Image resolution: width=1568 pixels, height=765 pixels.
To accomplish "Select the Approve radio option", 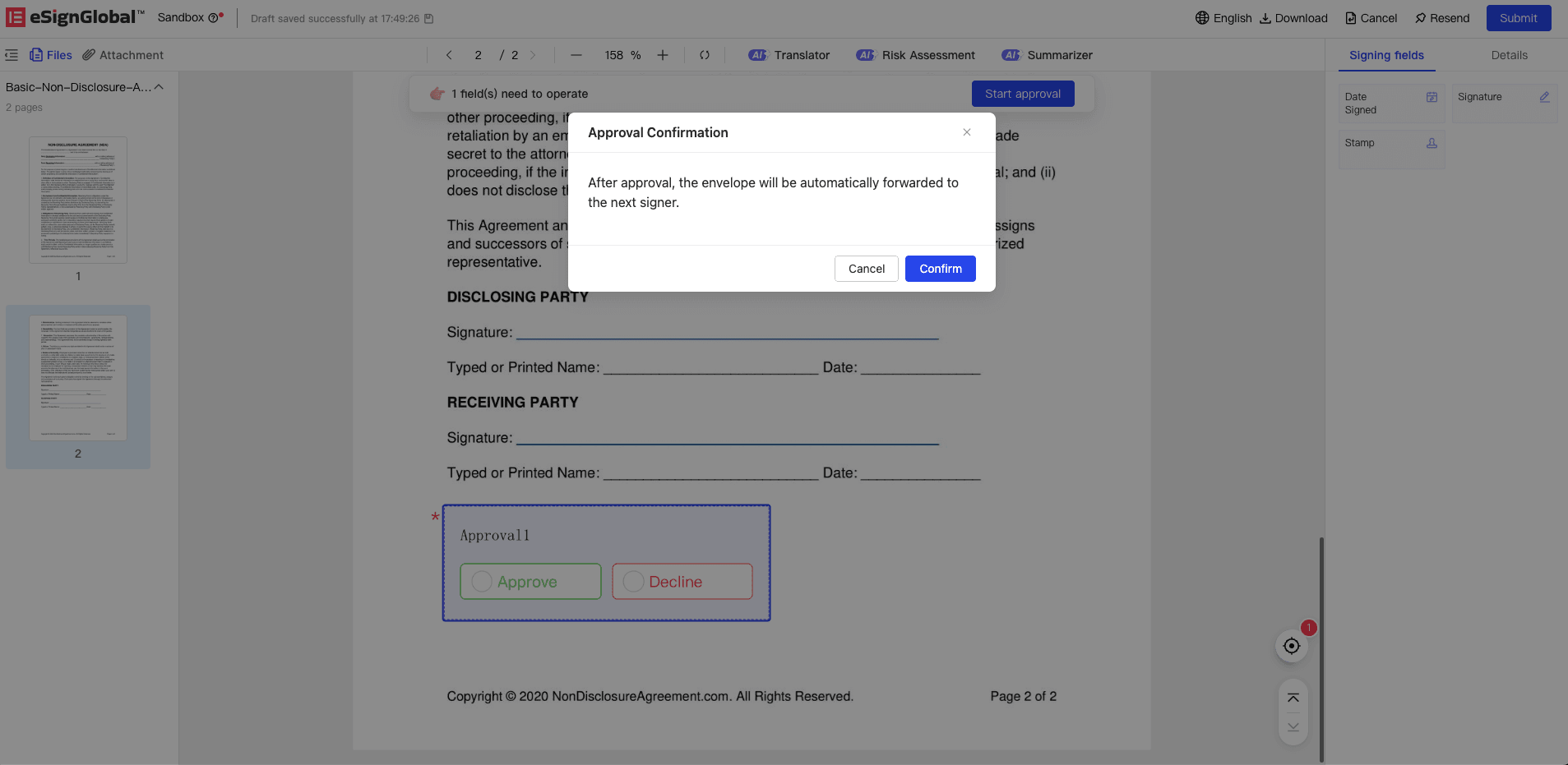I will click(x=483, y=582).
